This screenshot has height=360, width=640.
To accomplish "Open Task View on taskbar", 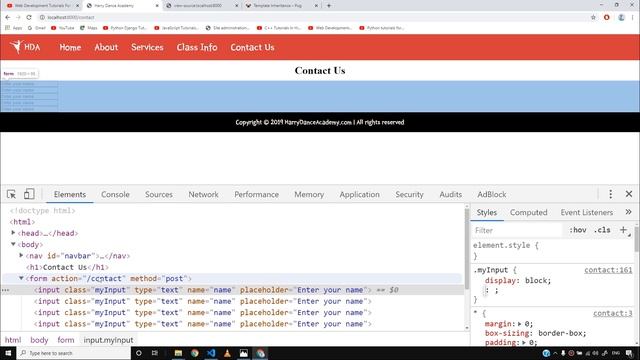I will (x=155, y=353).
